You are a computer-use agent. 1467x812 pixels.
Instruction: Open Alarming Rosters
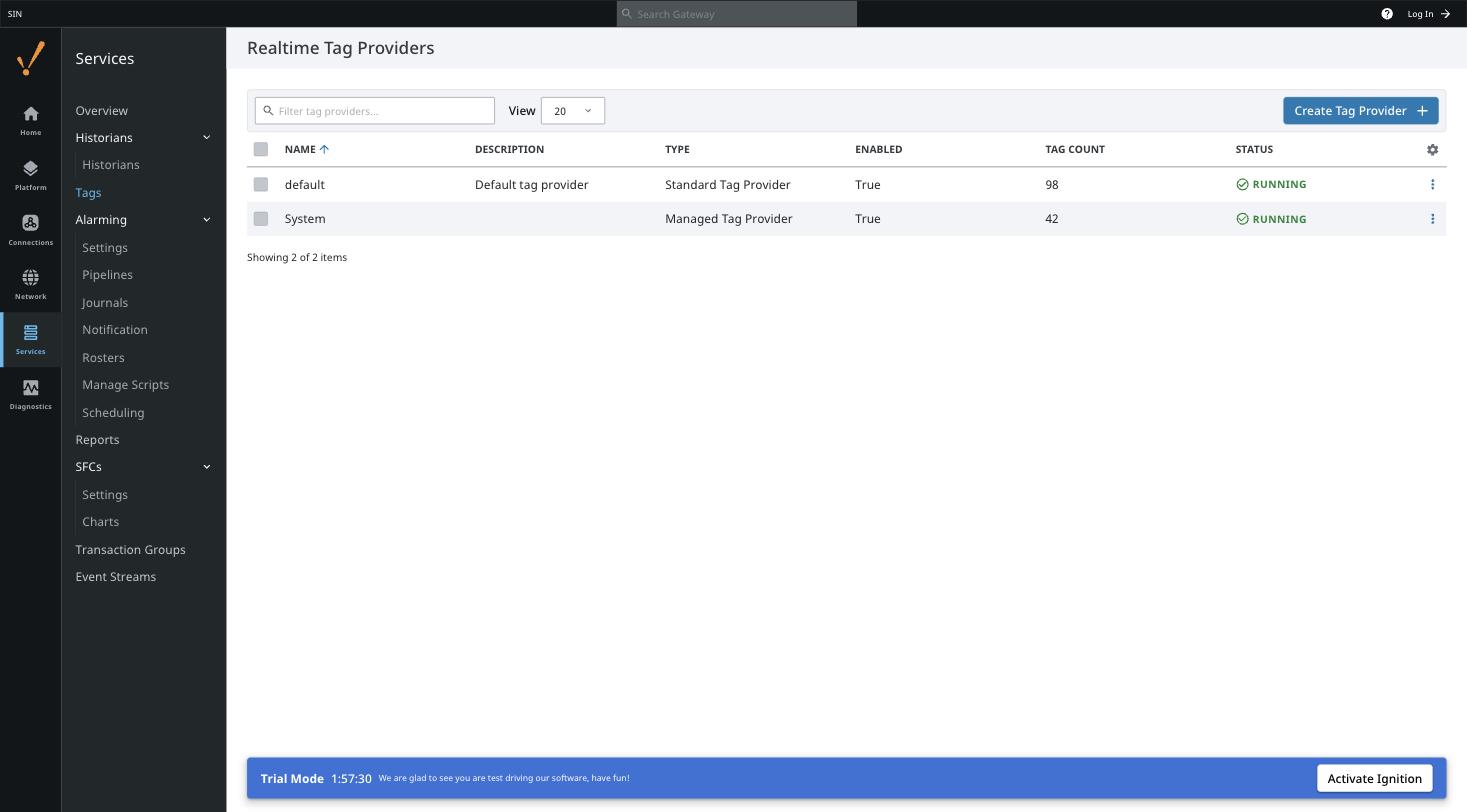(x=103, y=357)
